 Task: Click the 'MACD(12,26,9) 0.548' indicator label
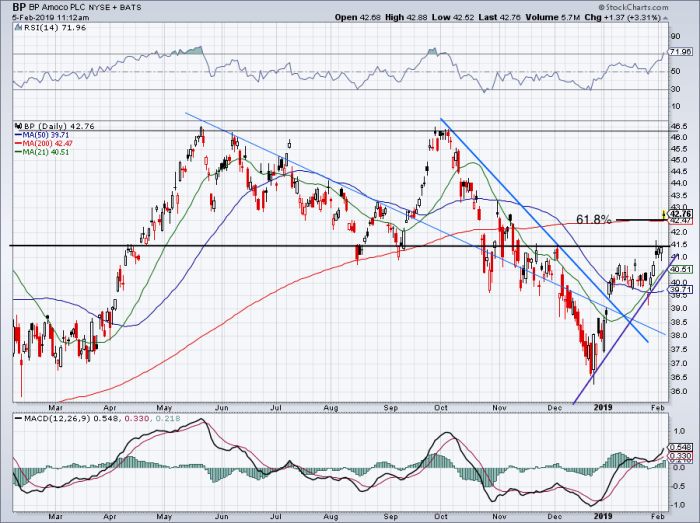pyautogui.click(x=72, y=419)
